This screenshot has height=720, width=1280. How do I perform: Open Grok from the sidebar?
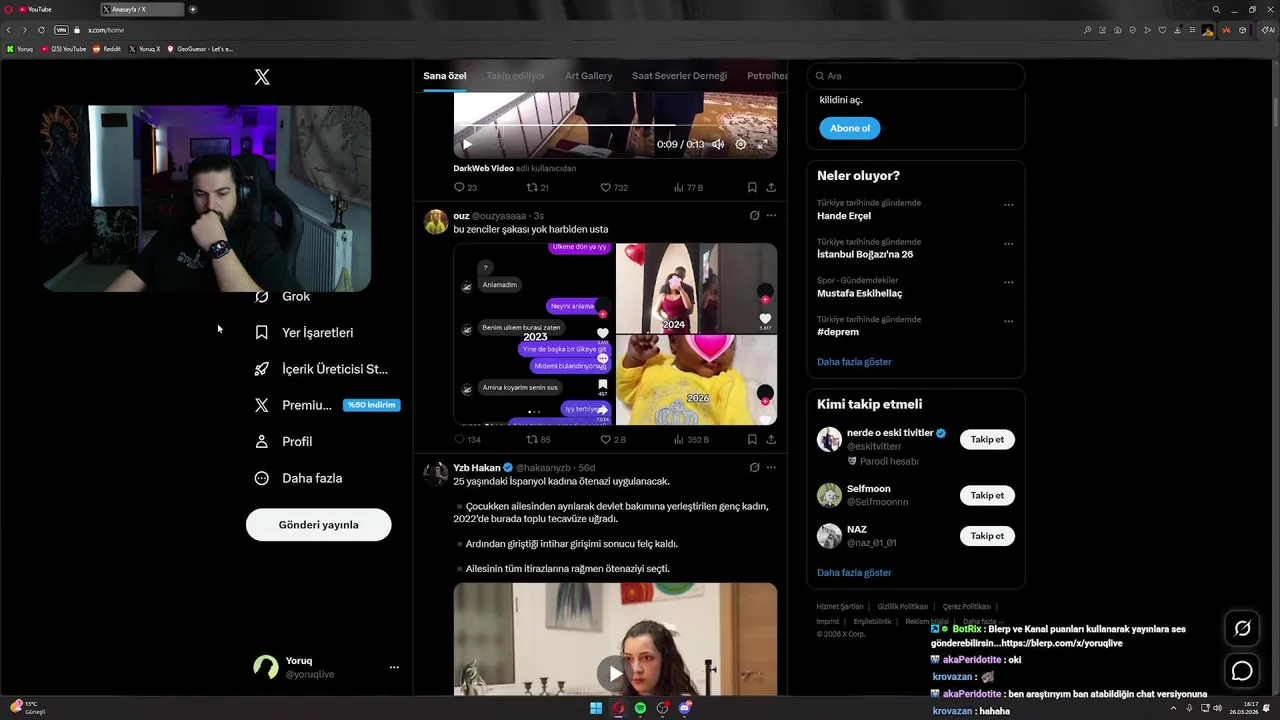[283, 296]
